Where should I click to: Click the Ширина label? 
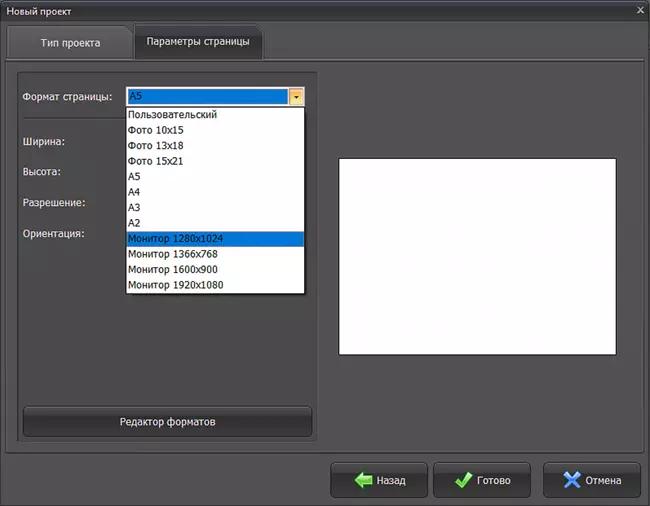click(x=44, y=142)
